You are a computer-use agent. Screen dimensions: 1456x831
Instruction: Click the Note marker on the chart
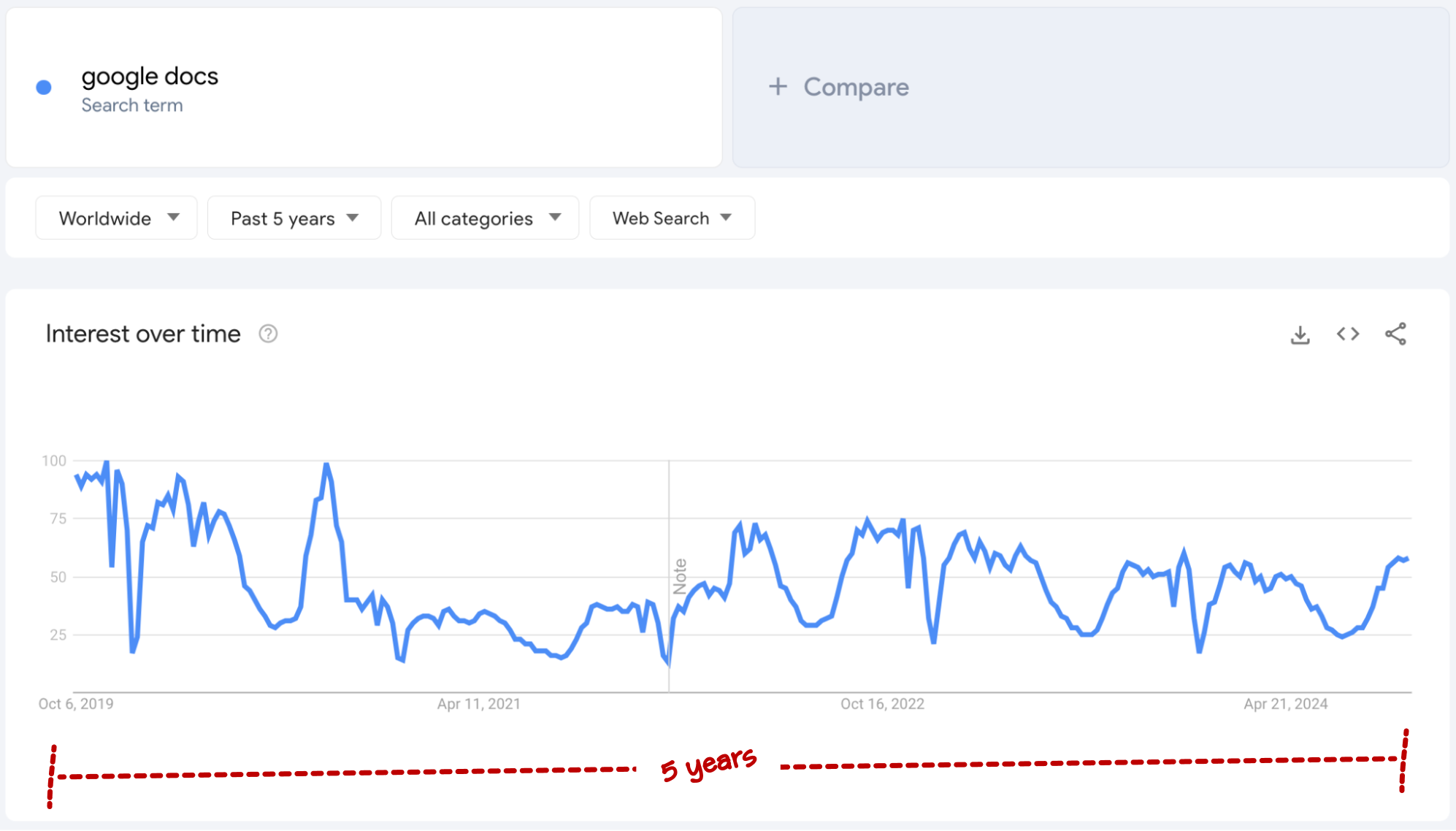[680, 576]
